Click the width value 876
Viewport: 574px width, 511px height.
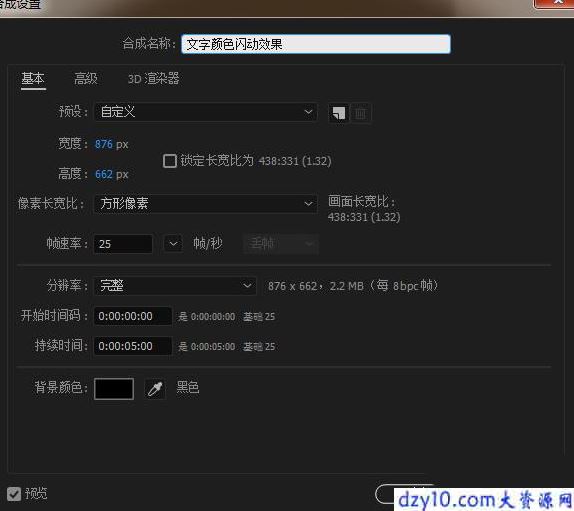(x=104, y=144)
